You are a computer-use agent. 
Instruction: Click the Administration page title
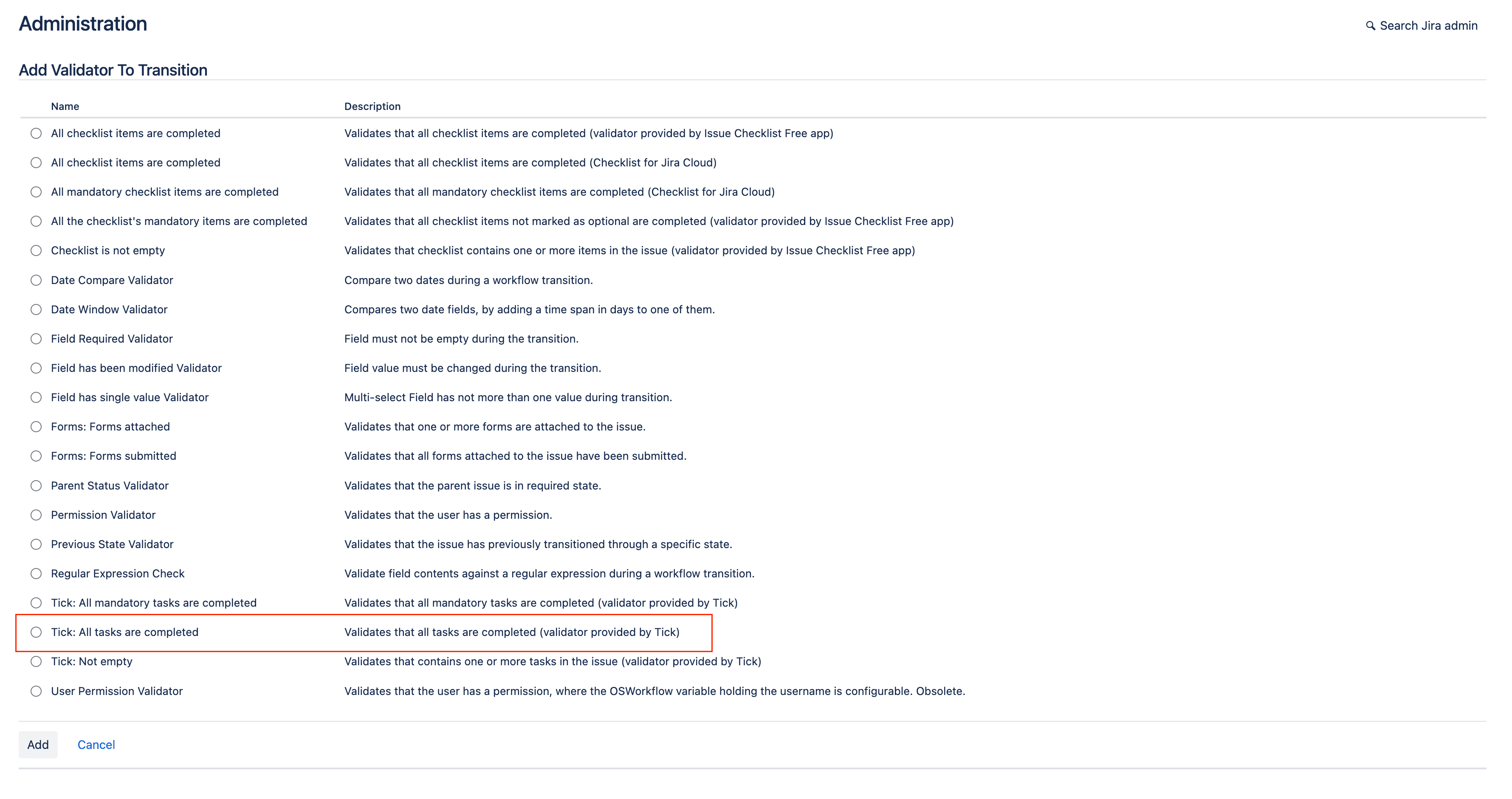point(83,23)
